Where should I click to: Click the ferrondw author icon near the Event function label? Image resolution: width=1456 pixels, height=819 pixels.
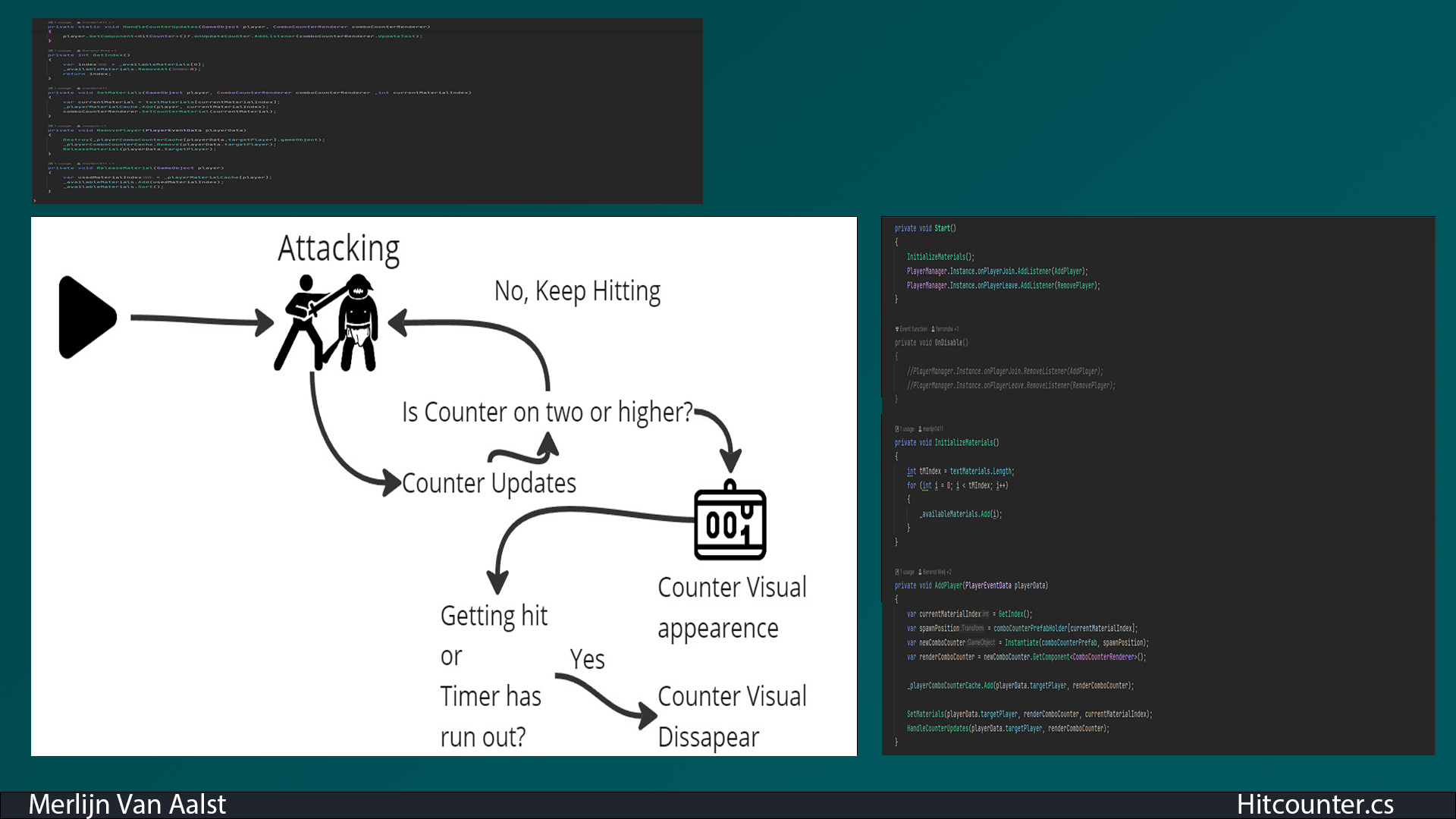click(x=932, y=329)
